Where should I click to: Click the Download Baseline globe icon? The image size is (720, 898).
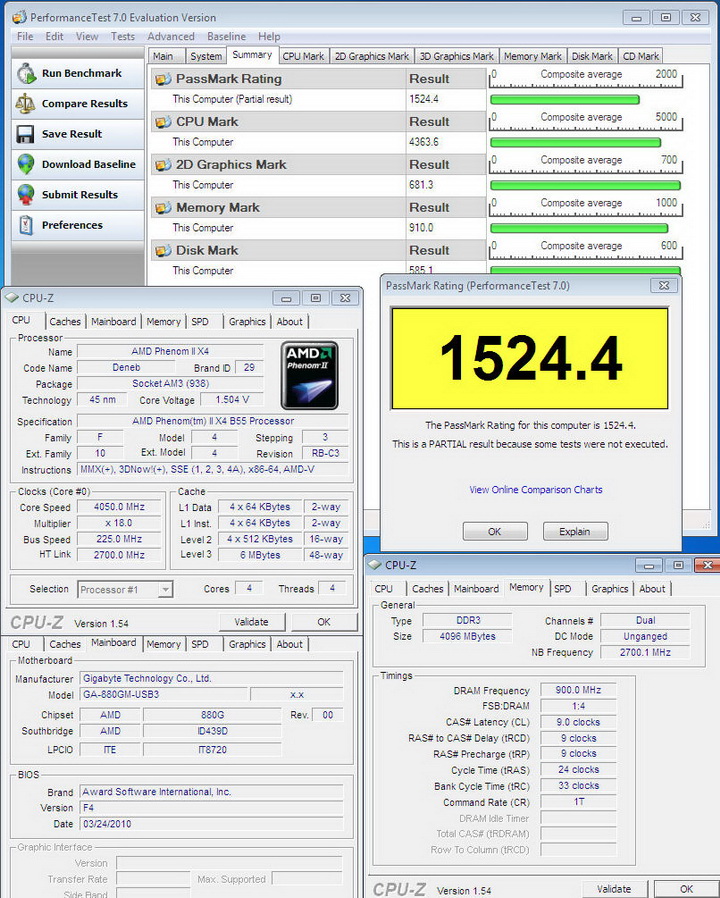(26, 164)
